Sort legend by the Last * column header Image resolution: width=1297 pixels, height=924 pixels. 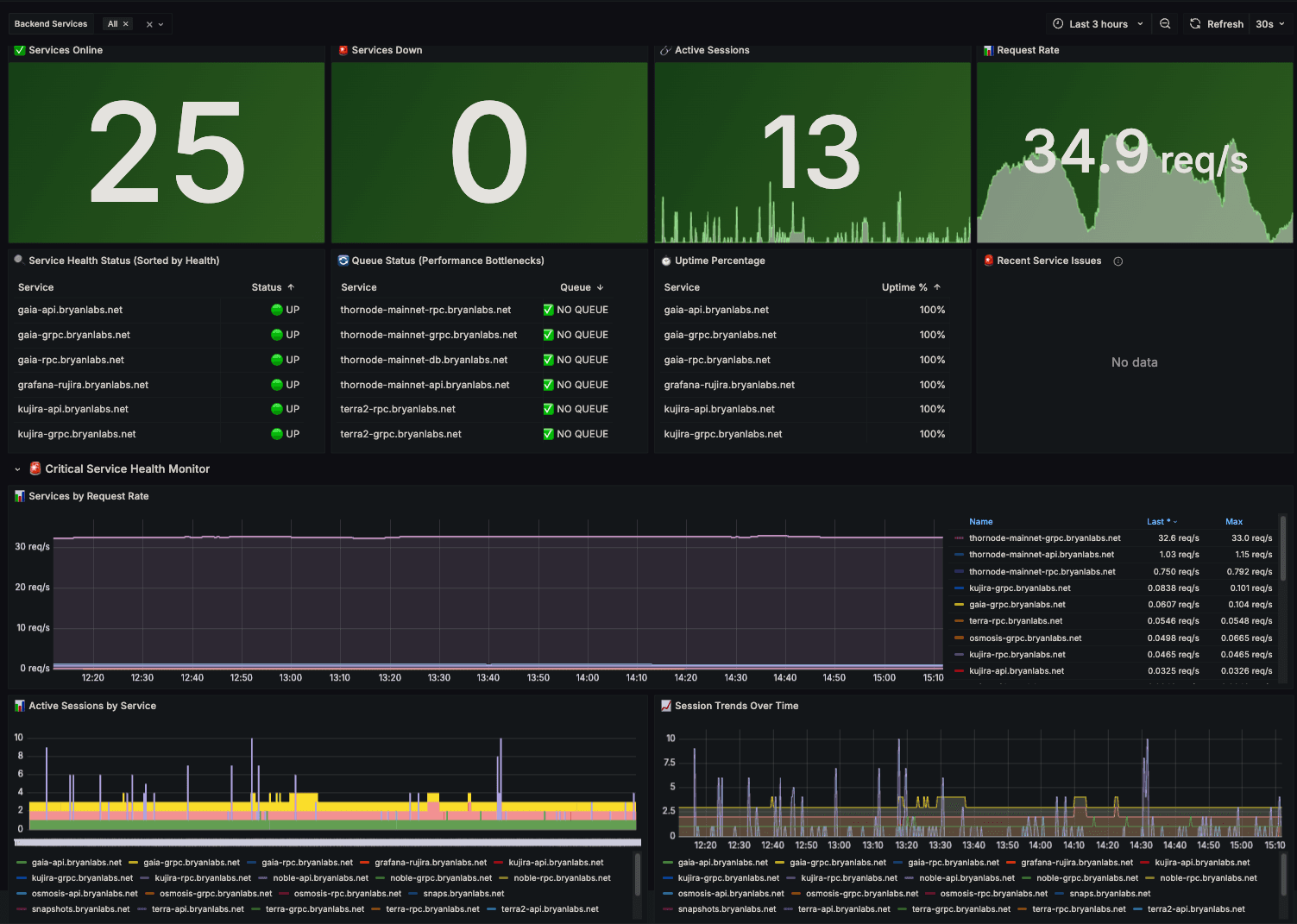click(x=1162, y=522)
